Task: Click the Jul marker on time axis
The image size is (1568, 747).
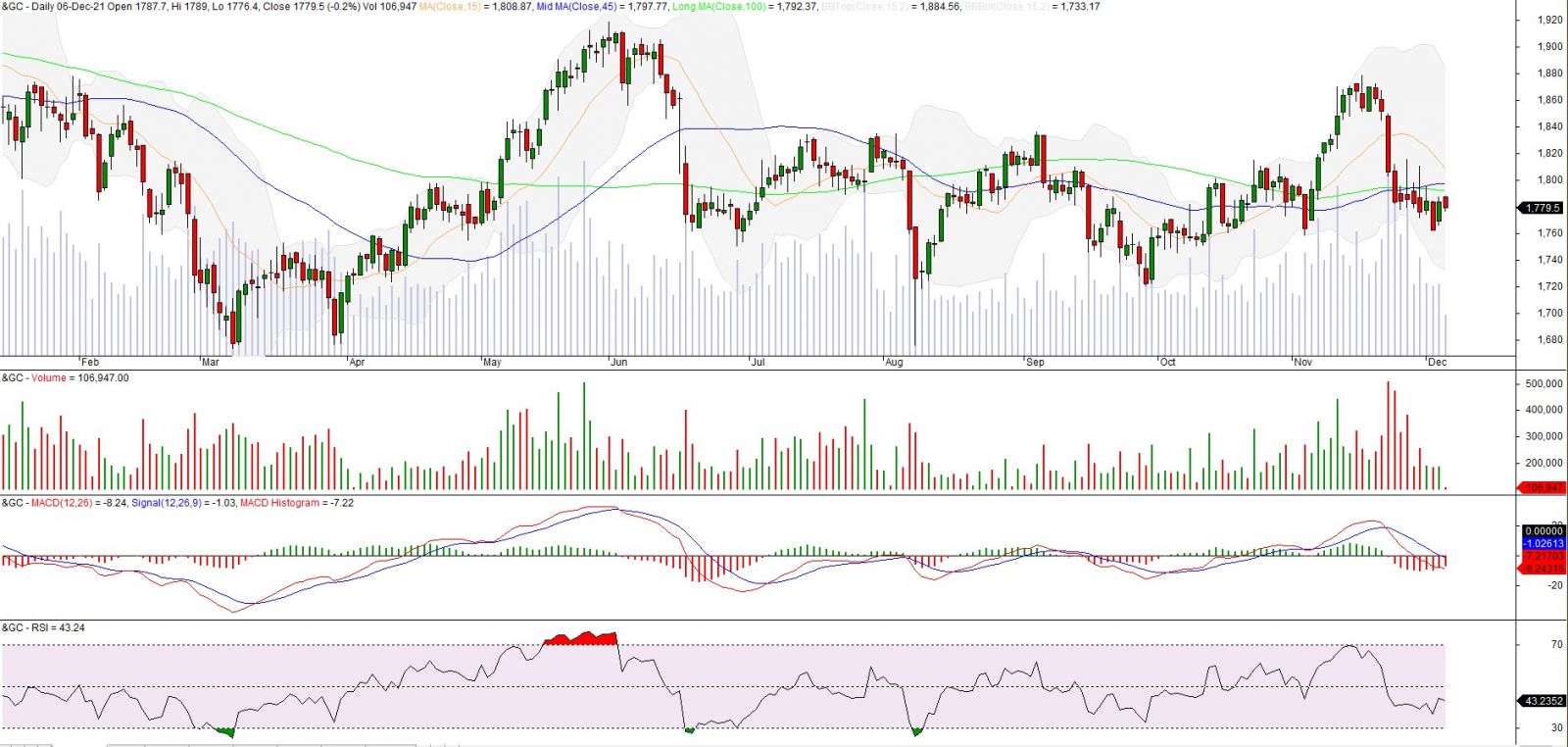Action: click(758, 362)
